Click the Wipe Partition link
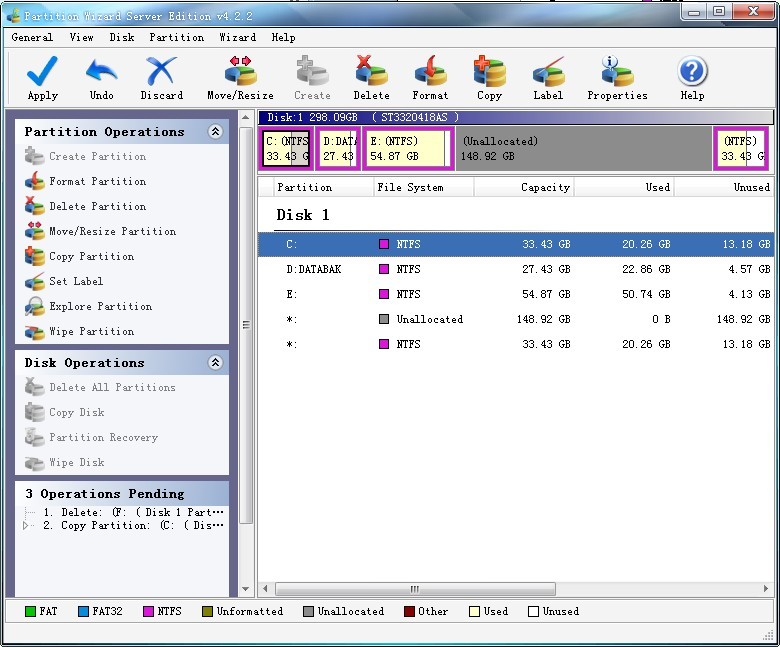 pos(92,331)
